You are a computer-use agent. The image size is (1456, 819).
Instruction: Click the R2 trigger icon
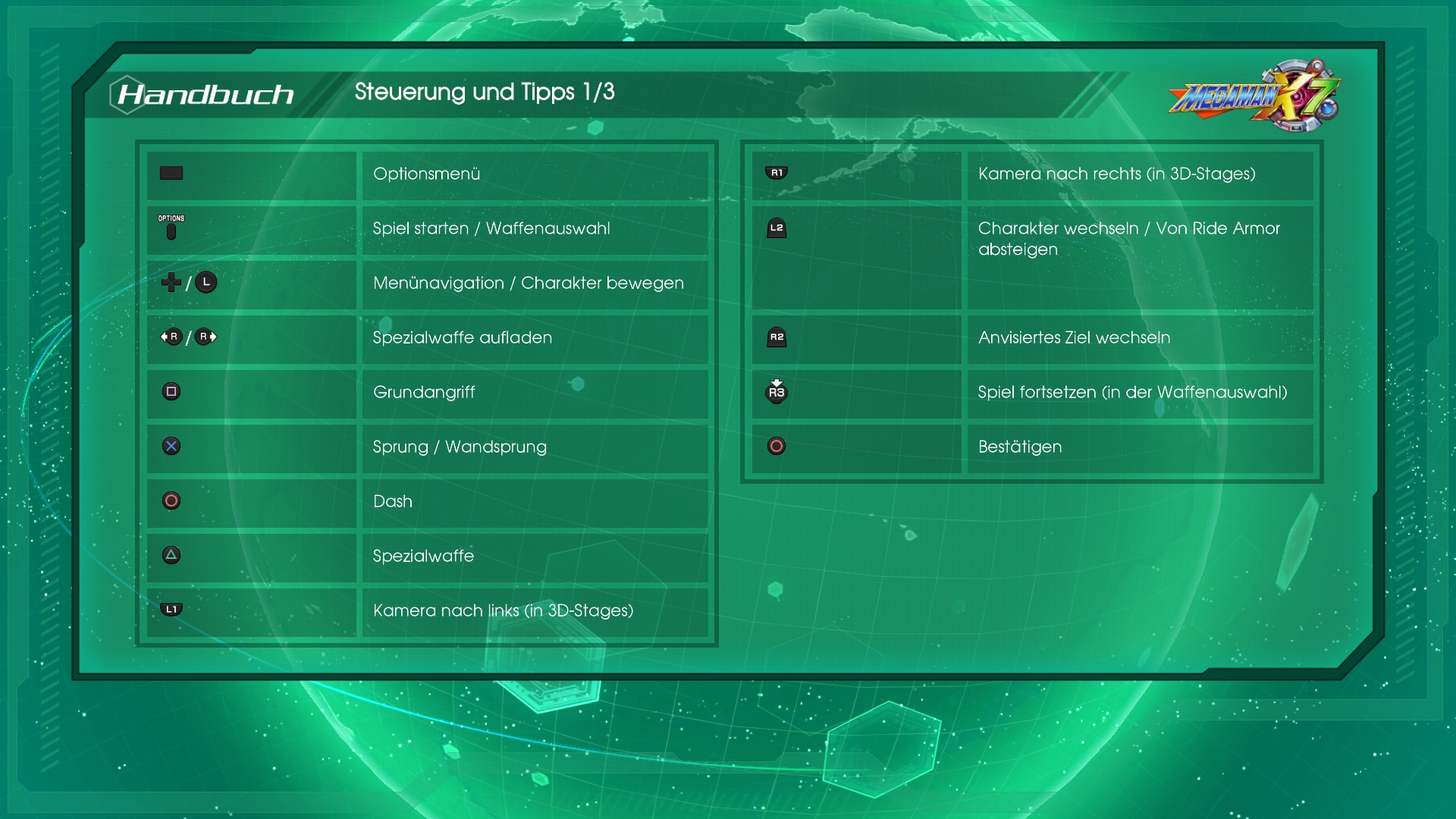777,337
